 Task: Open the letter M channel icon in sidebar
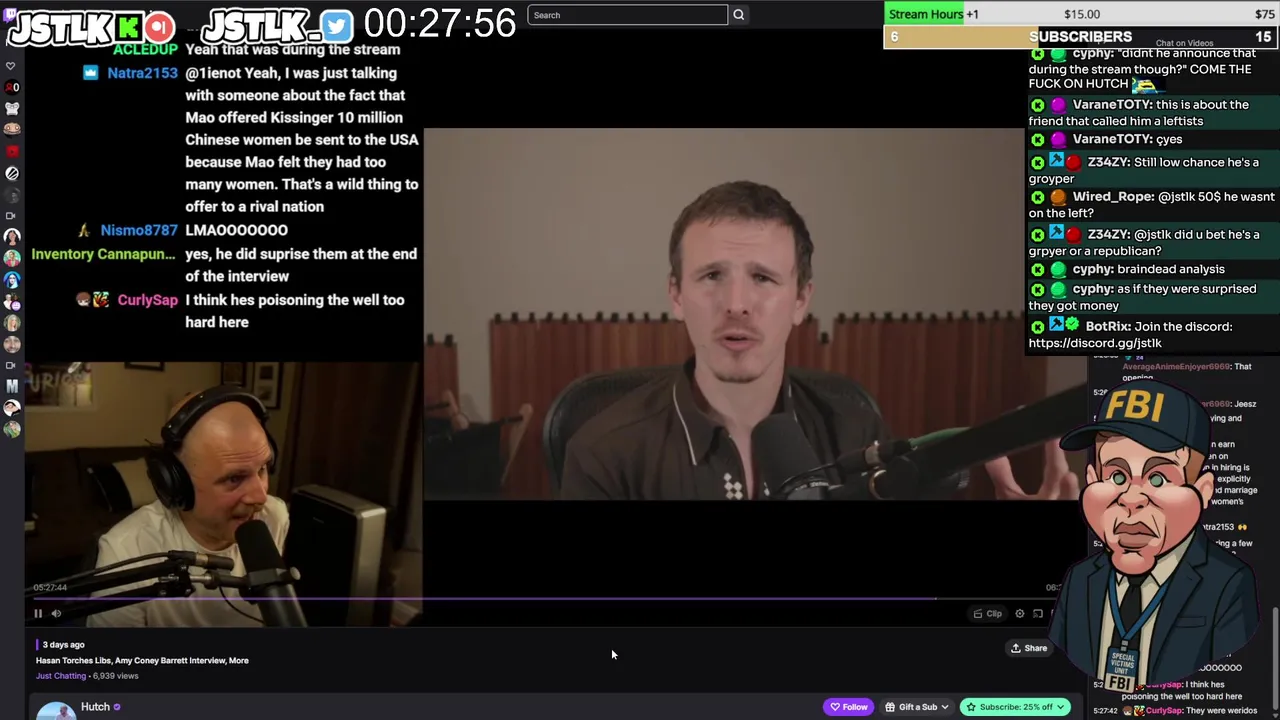point(11,386)
